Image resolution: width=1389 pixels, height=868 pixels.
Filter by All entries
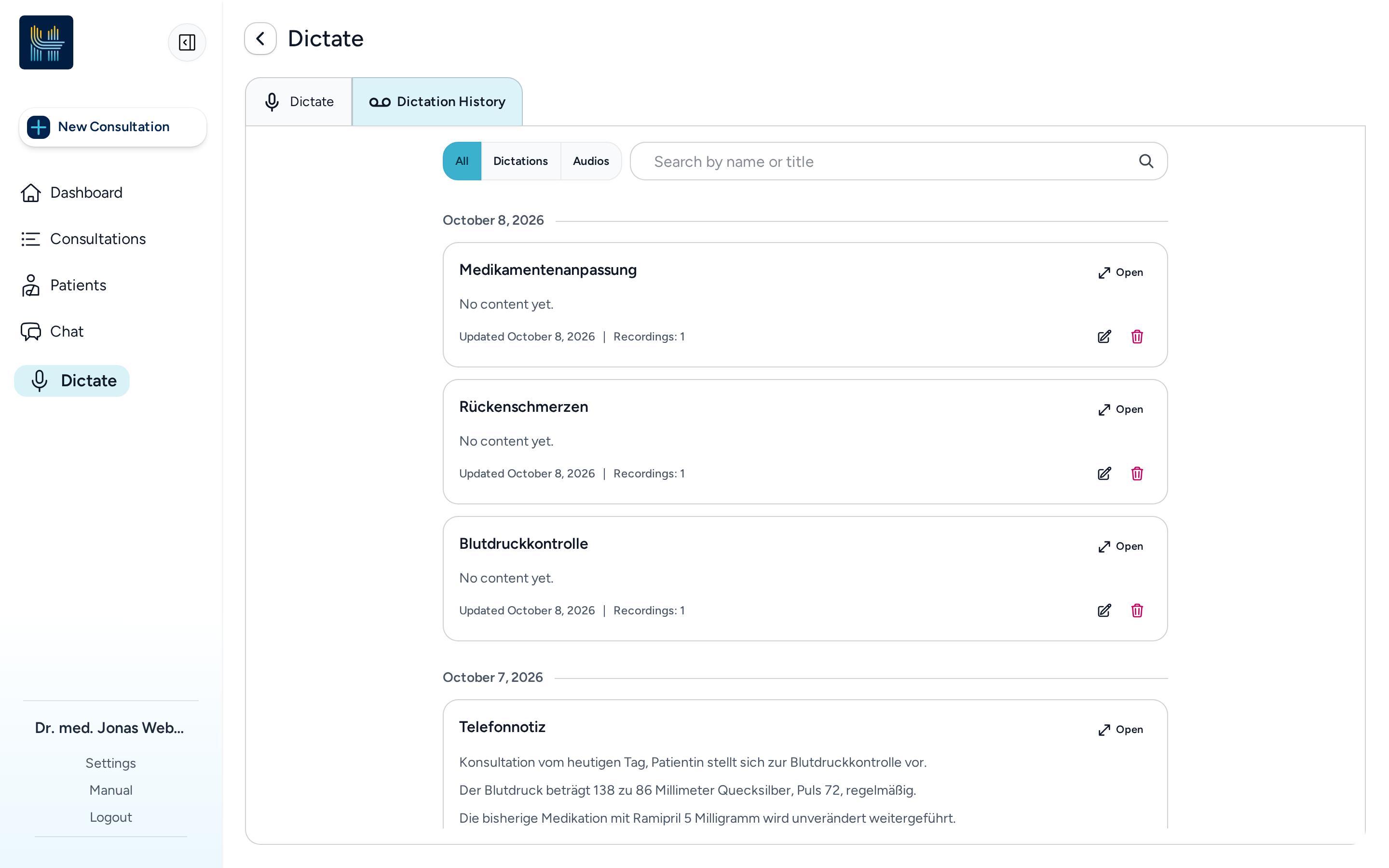coord(462,162)
